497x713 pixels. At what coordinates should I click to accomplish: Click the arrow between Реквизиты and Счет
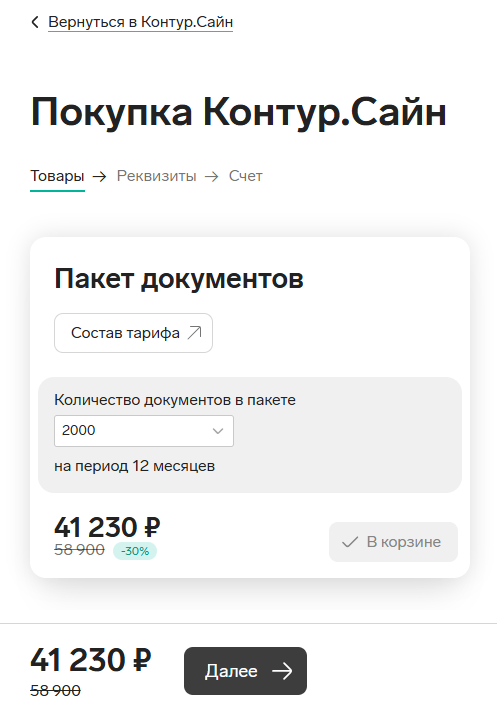[x=212, y=176]
